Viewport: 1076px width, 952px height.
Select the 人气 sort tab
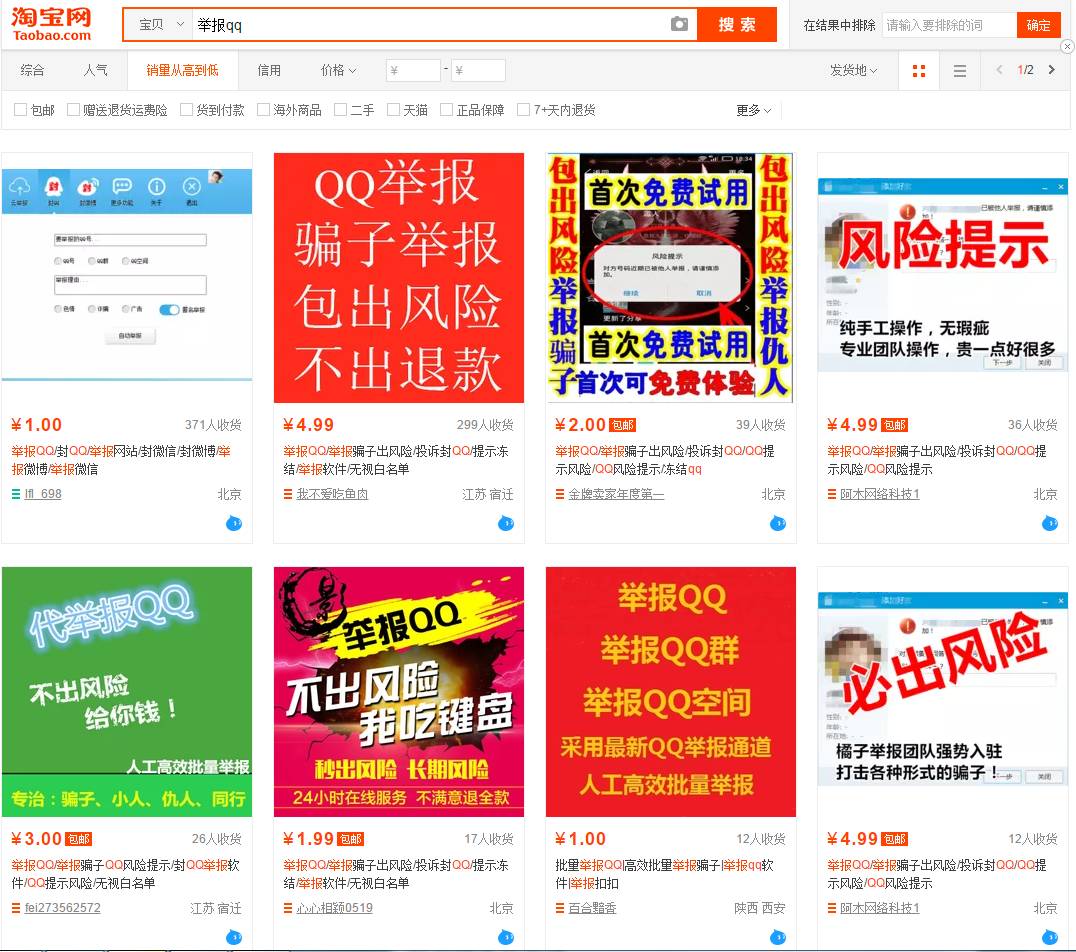tap(95, 71)
